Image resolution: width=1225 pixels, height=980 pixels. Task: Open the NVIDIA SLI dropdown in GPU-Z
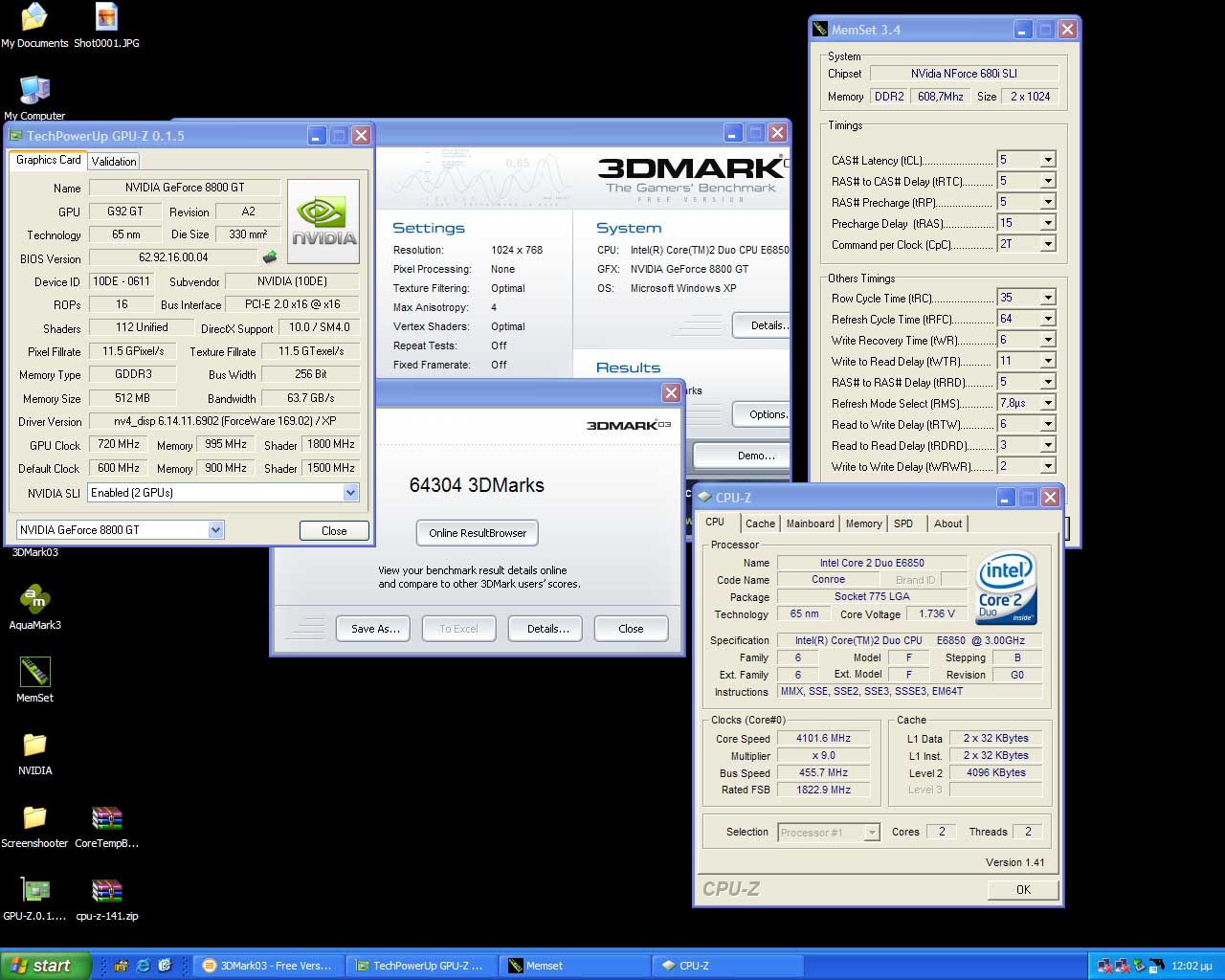[350, 493]
